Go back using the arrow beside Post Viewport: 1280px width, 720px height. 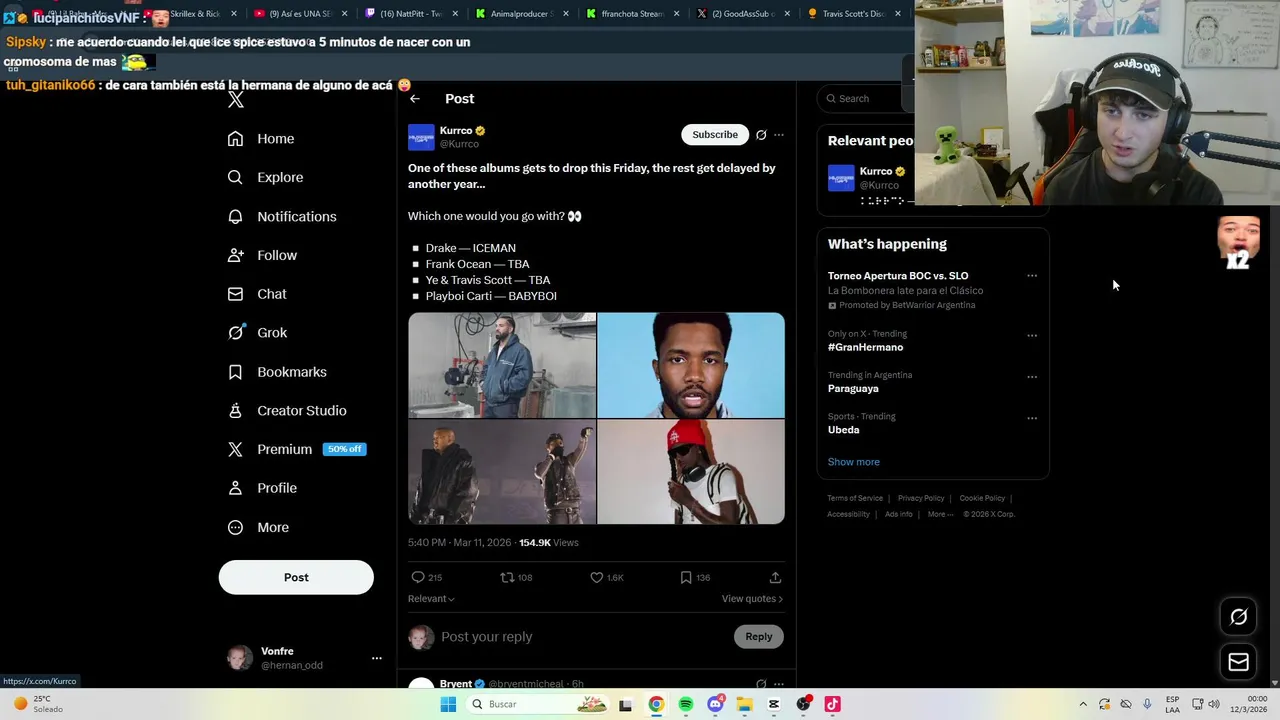click(x=415, y=98)
